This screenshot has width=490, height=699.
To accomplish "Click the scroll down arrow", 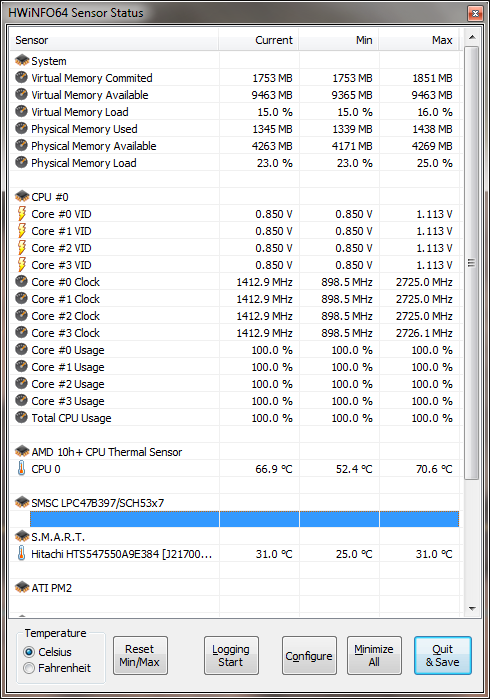I will click(x=472, y=609).
